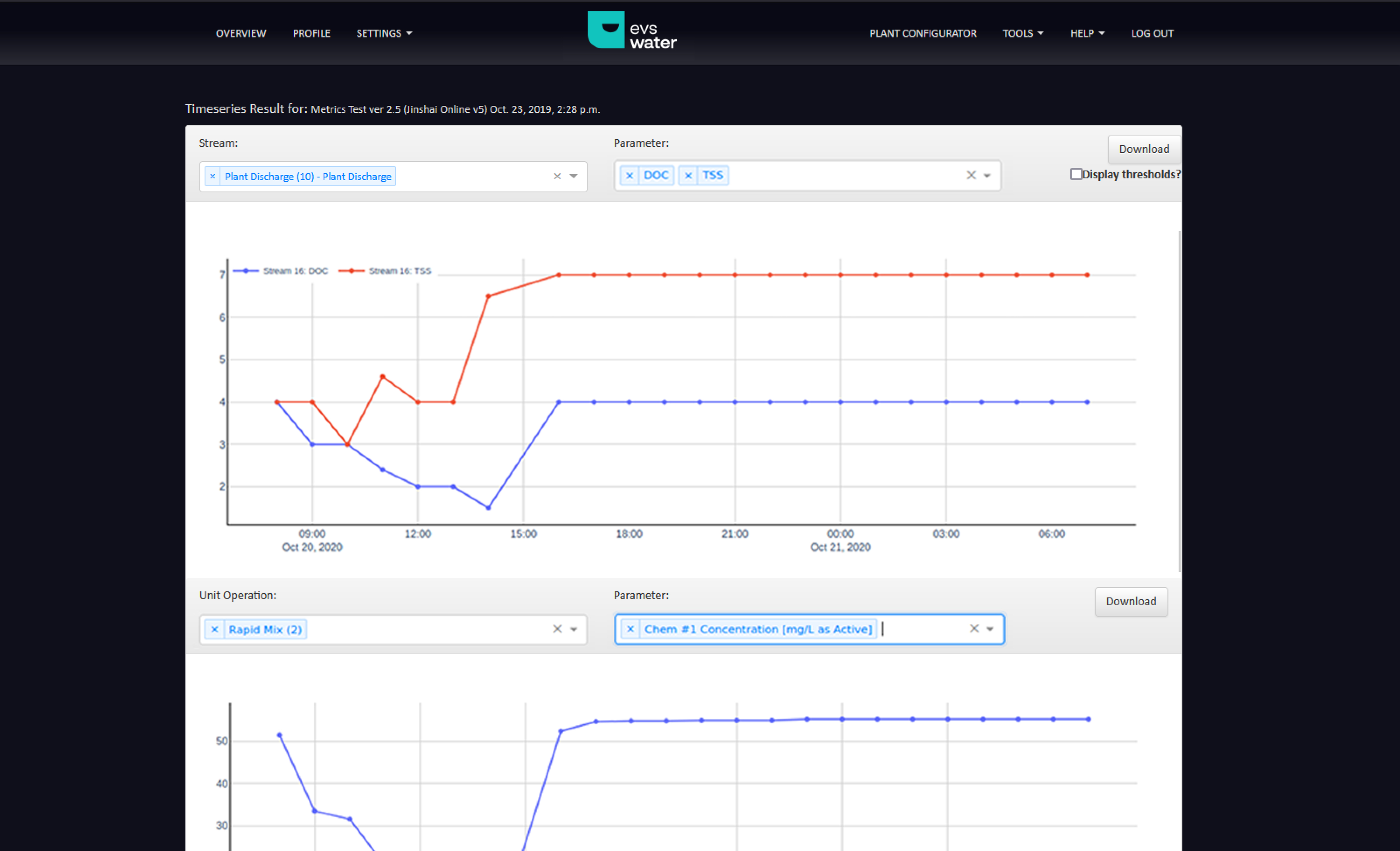Click the LOG OUT link
This screenshot has height=851, width=1400.
[x=1152, y=33]
